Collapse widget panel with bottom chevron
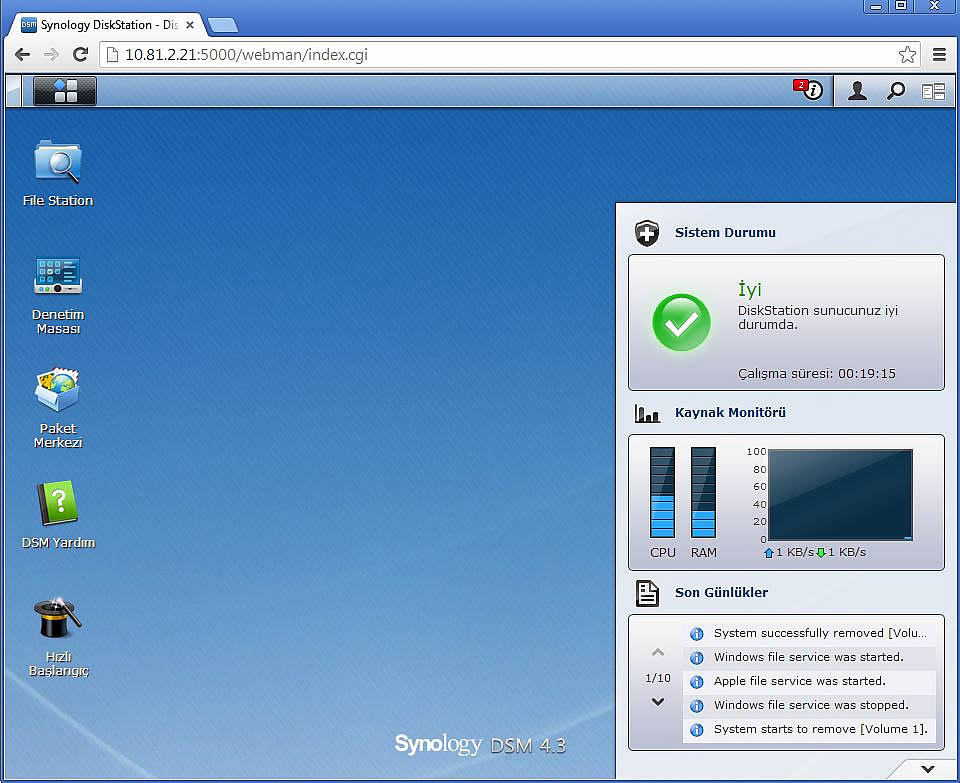Viewport: 960px width, 783px height. [x=928, y=769]
